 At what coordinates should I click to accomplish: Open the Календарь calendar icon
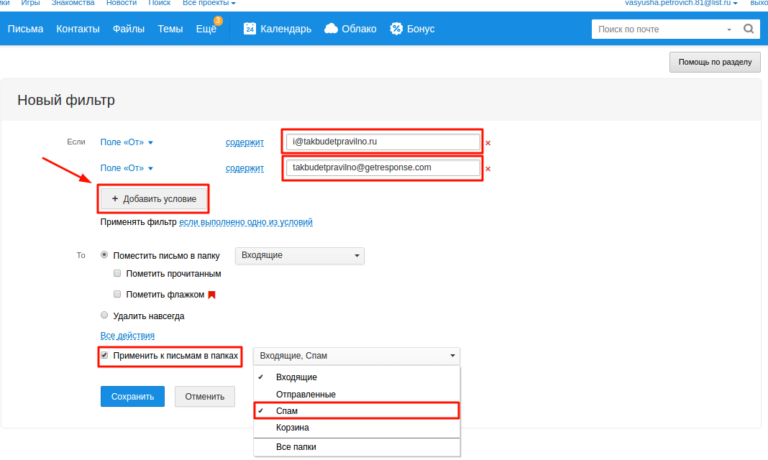250,29
